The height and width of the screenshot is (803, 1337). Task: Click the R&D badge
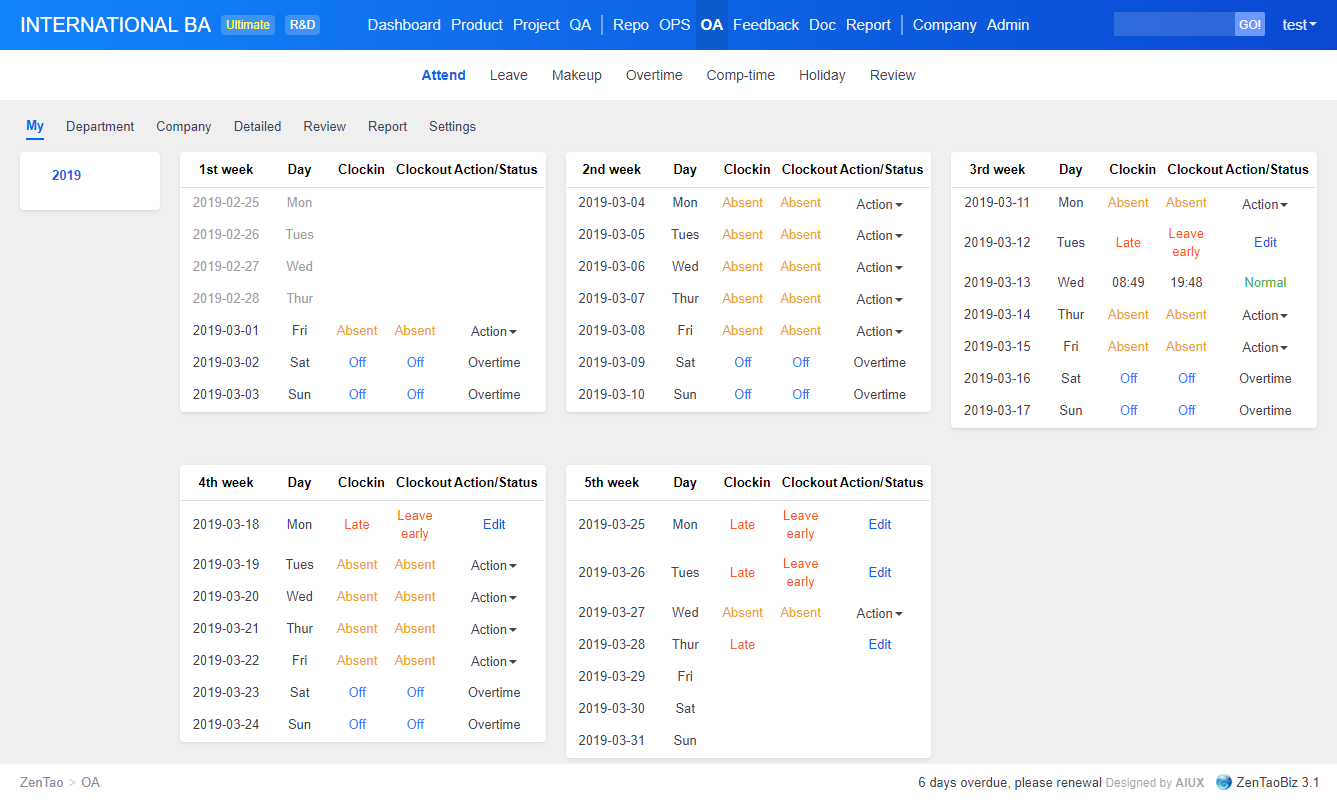302,25
